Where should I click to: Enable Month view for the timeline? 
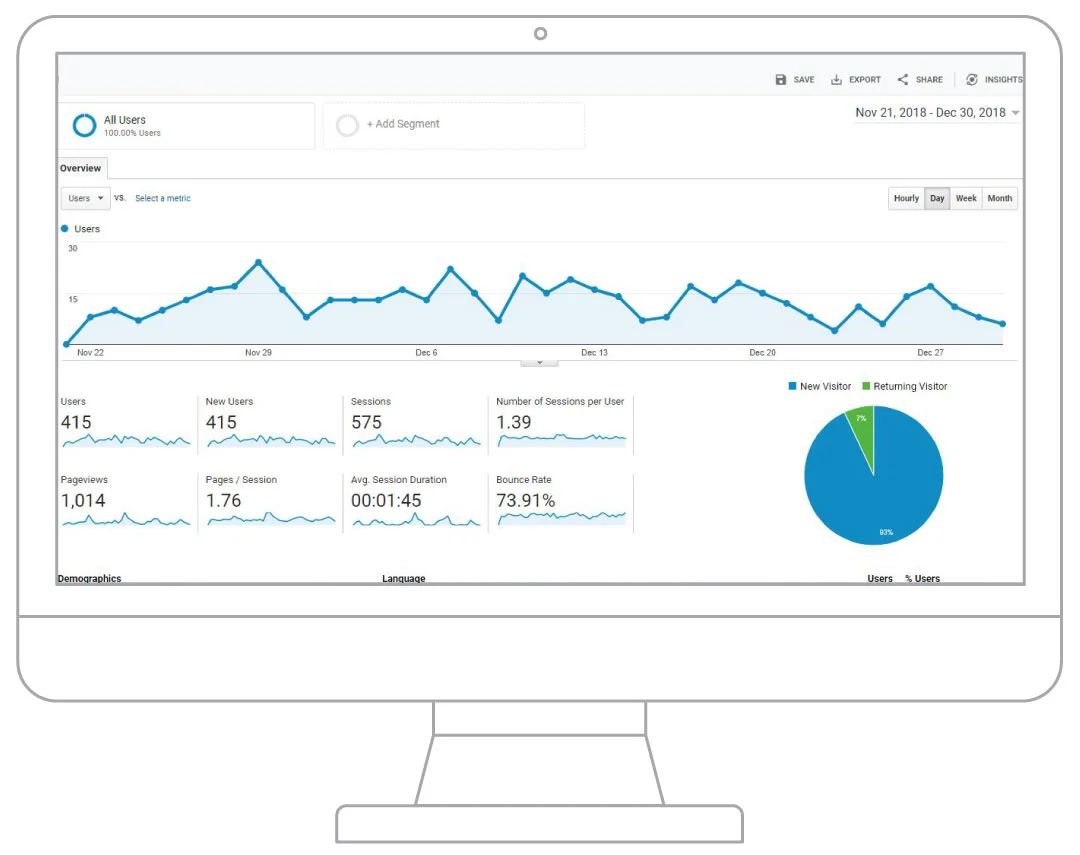(999, 198)
